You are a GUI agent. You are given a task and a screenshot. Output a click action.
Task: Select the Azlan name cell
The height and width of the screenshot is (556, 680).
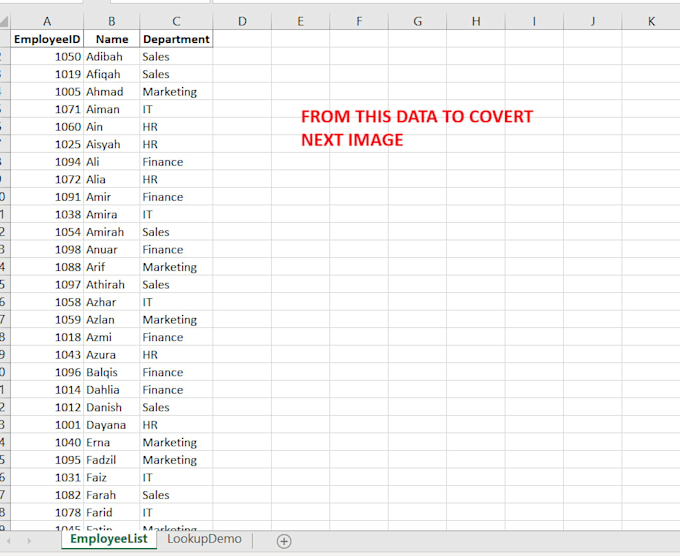point(111,320)
